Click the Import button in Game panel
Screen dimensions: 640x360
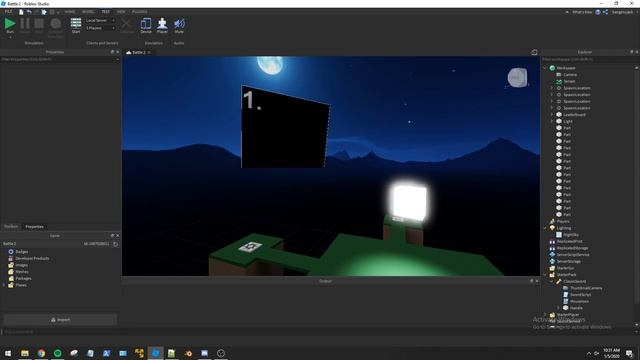(x=60, y=320)
